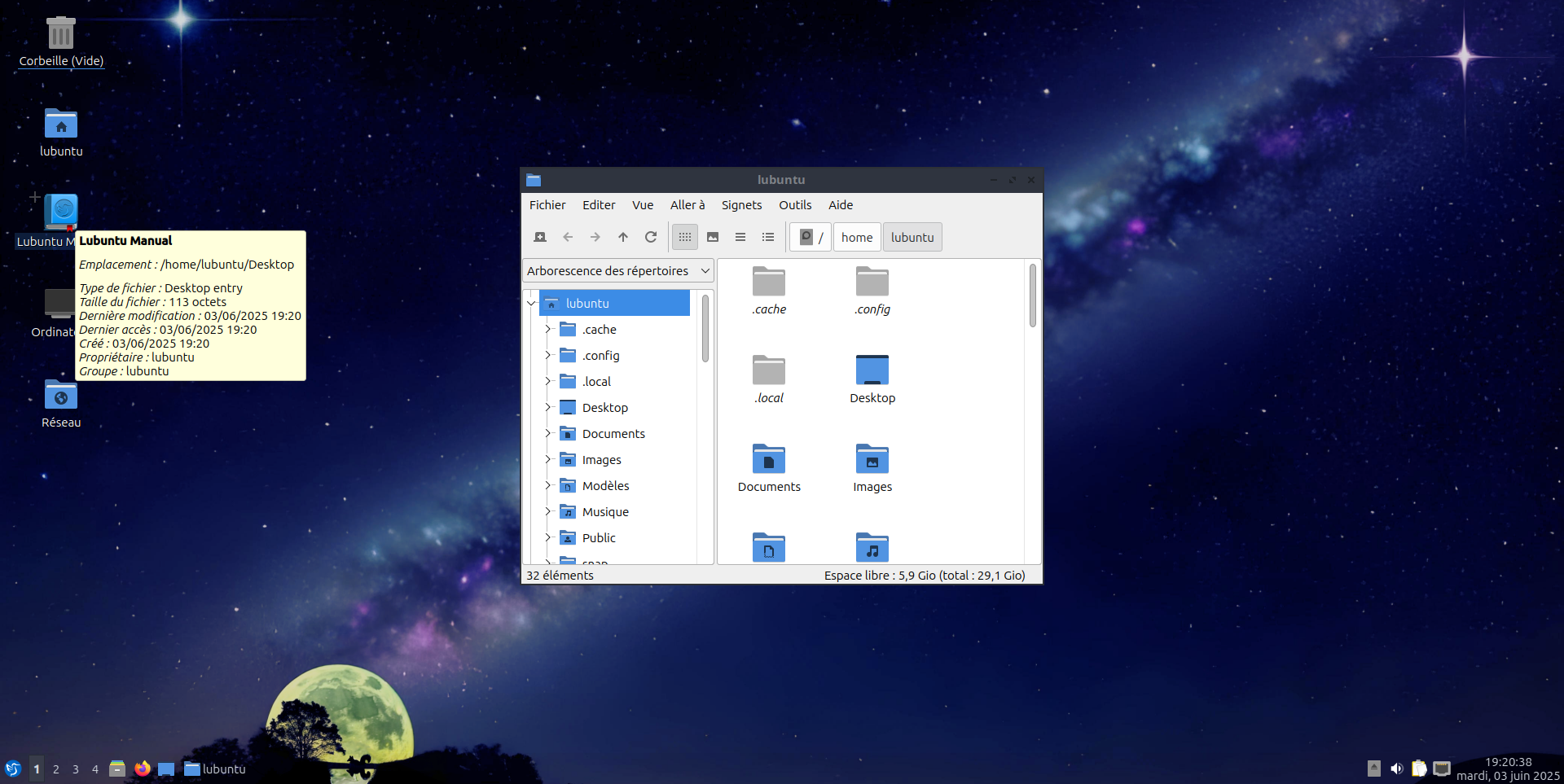Screen dimensions: 1564x784
Task: Collapse the lubuntu root node in tree
Action: [x=531, y=303]
